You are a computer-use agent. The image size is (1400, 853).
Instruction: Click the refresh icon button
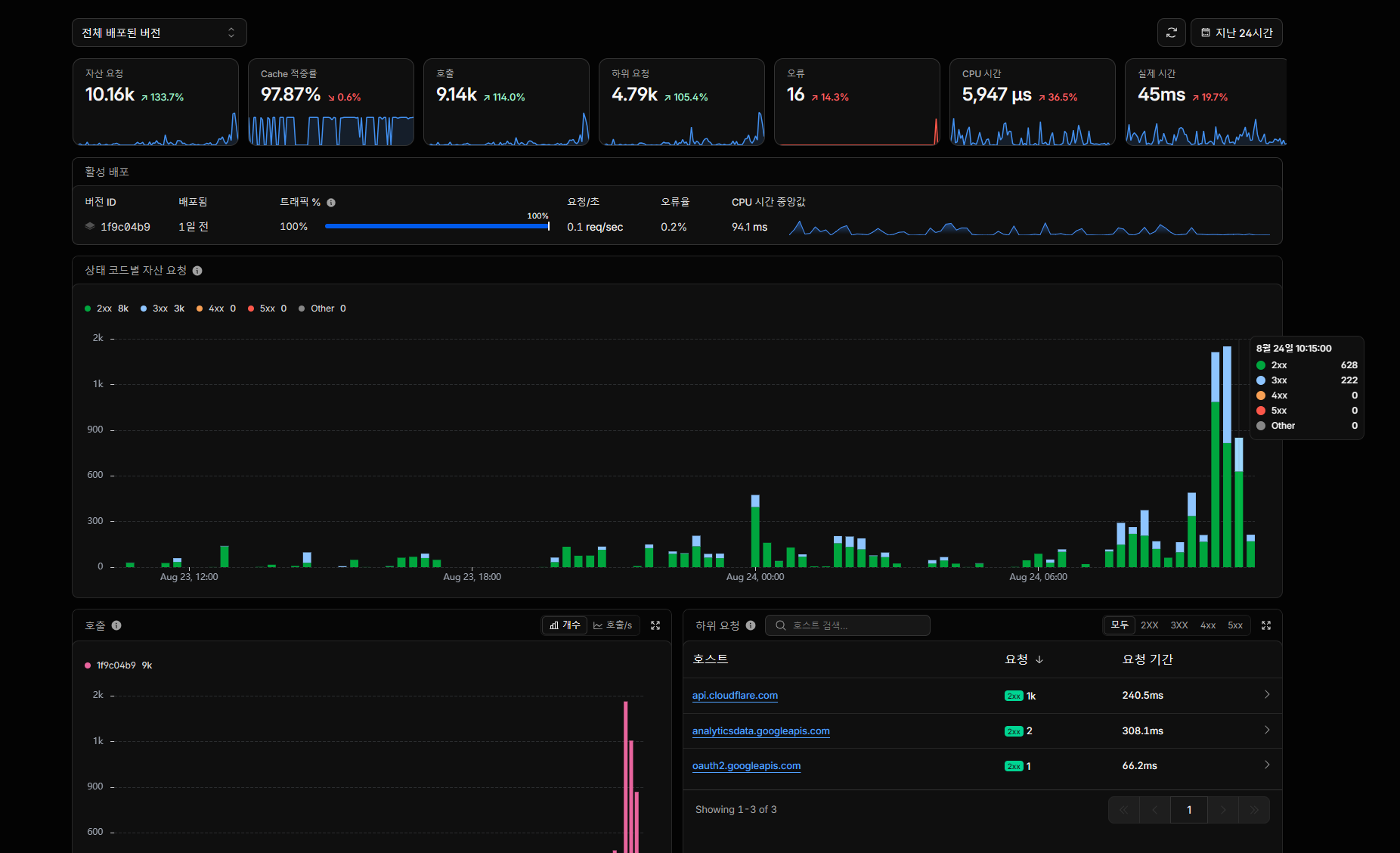(x=1171, y=33)
